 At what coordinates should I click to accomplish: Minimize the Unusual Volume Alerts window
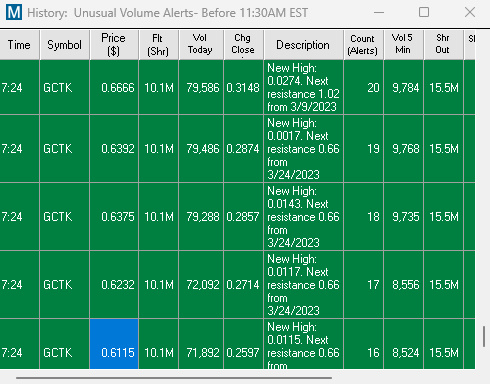[379, 12]
